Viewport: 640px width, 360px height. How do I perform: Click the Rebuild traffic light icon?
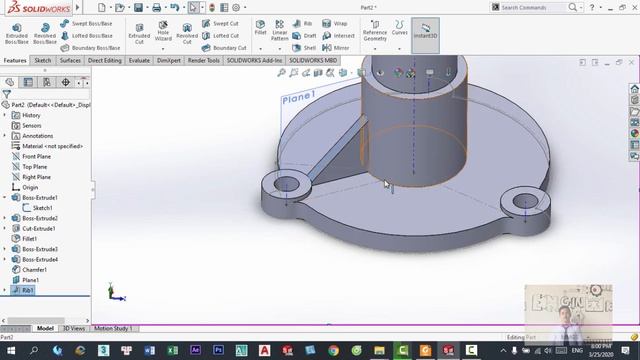(x=212, y=7)
